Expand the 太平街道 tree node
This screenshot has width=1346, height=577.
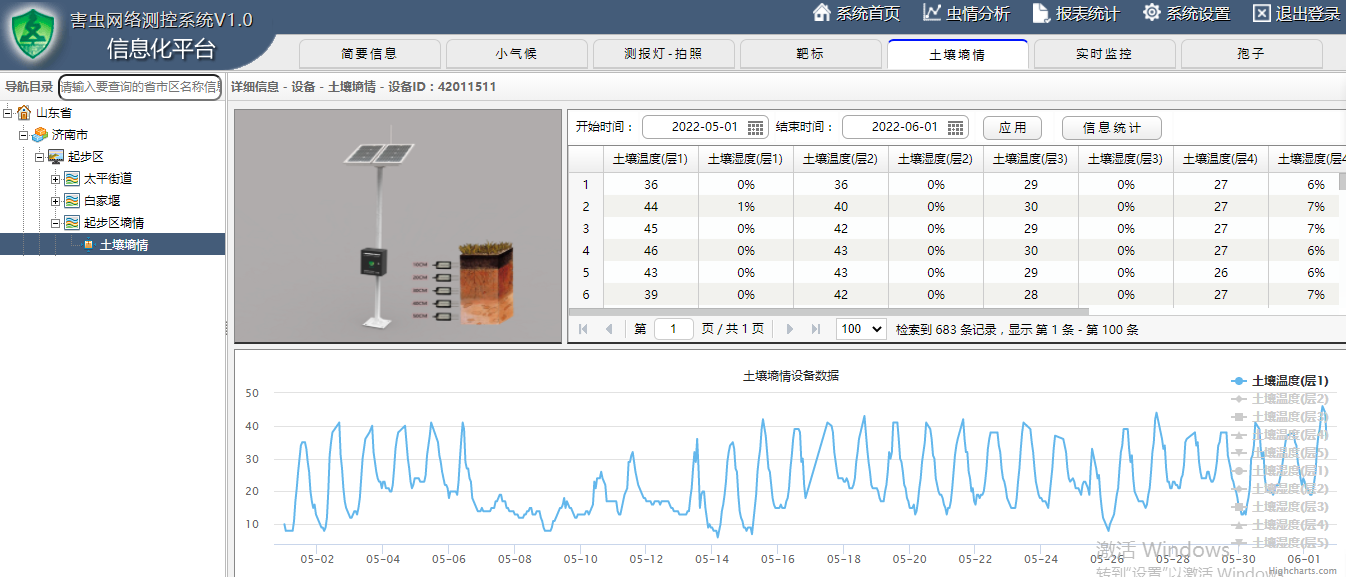click(x=56, y=179)
